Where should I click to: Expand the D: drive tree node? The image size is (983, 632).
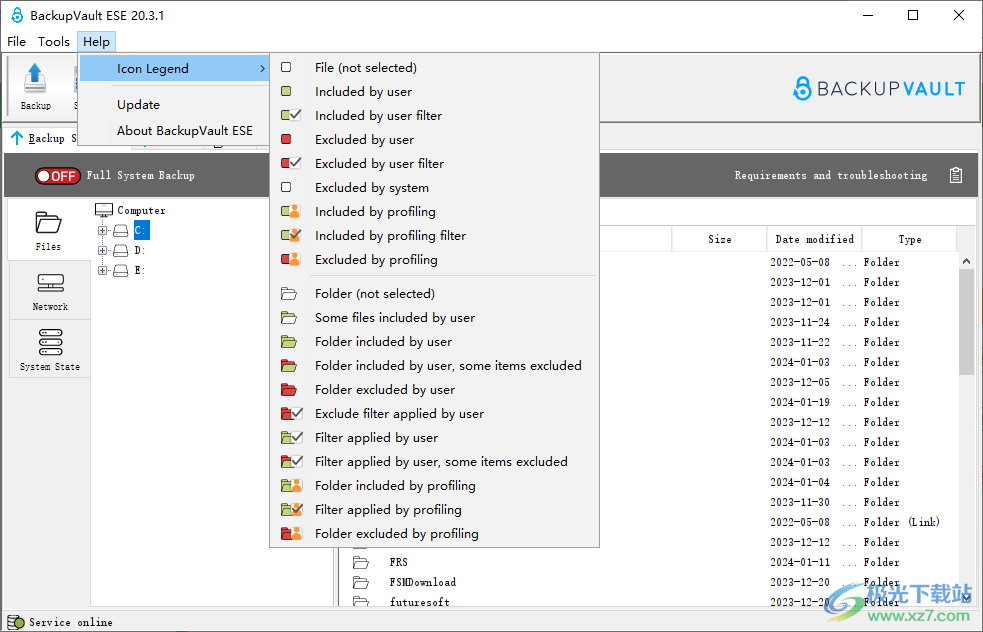(102, 251)
